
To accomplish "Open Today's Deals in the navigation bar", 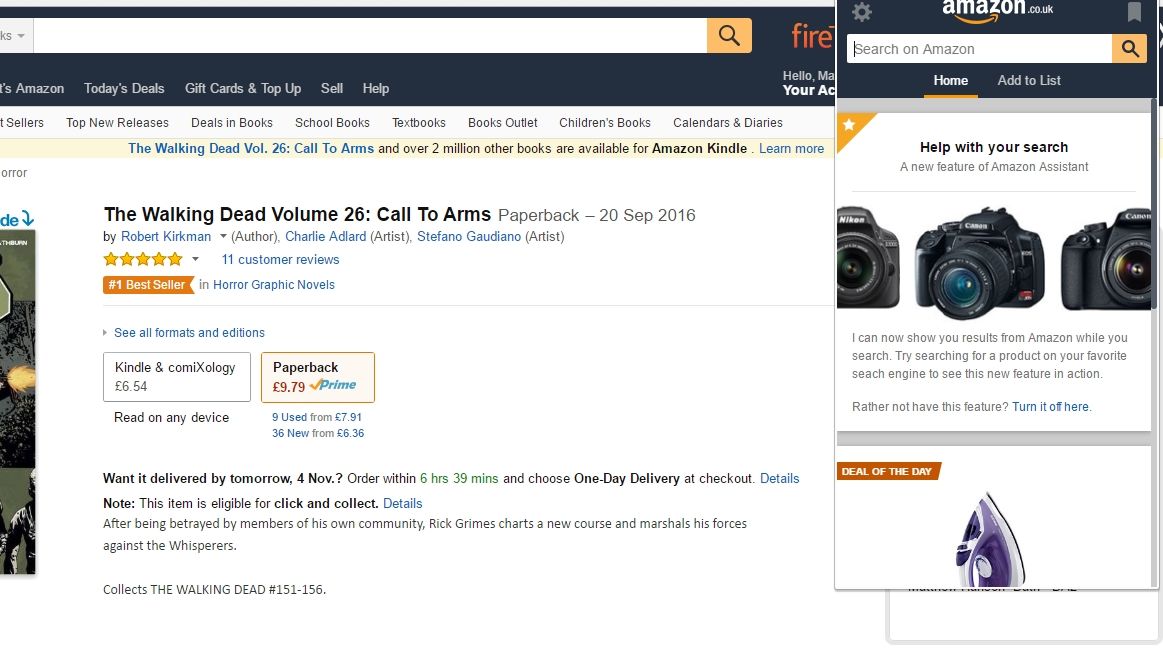I will pos(123,88).
